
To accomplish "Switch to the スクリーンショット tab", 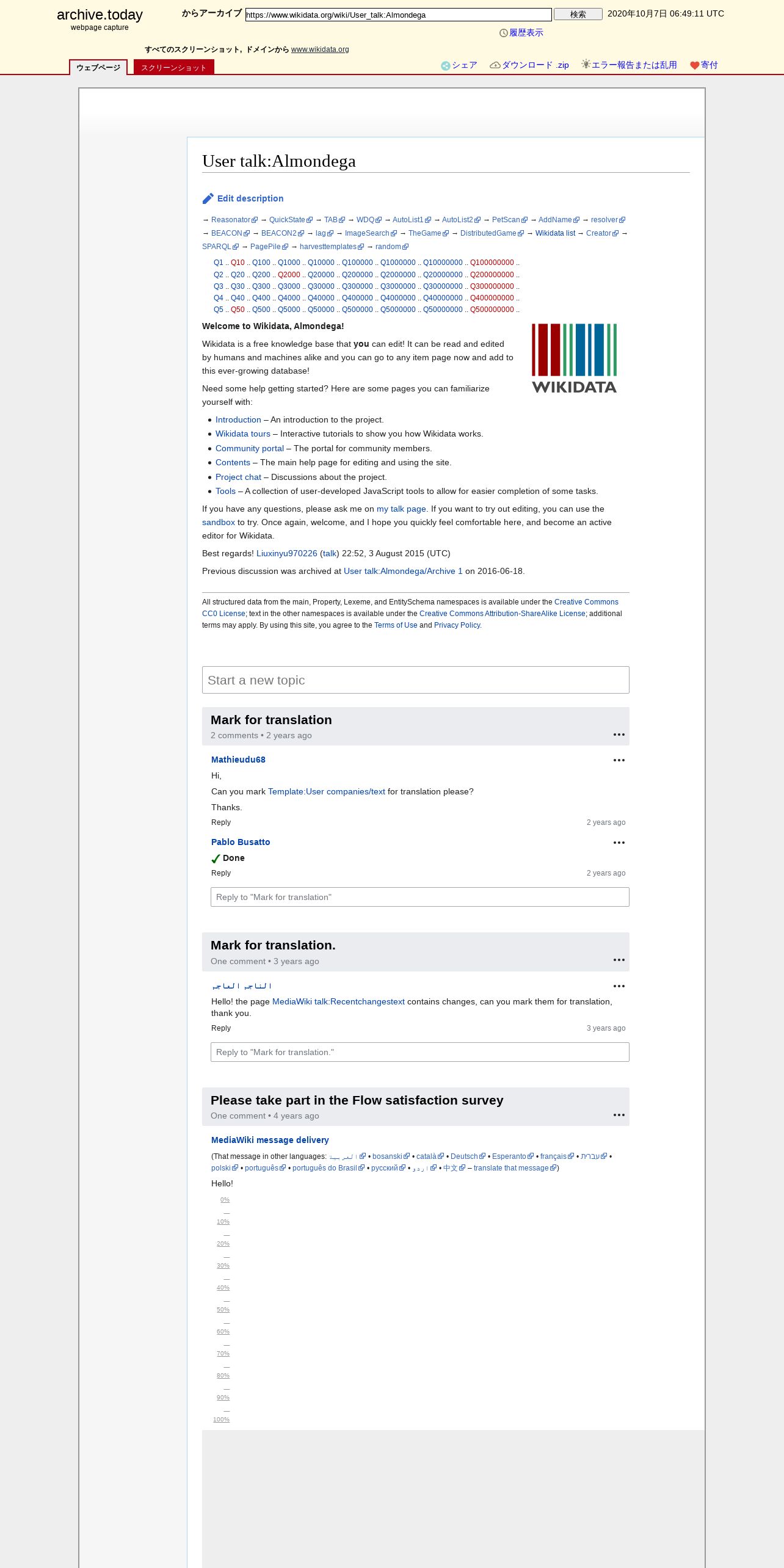I will pyautogui.click(x=174, y=68).
